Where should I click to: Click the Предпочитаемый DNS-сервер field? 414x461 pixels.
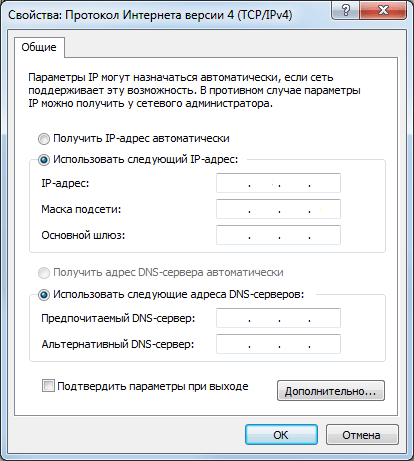278,318
